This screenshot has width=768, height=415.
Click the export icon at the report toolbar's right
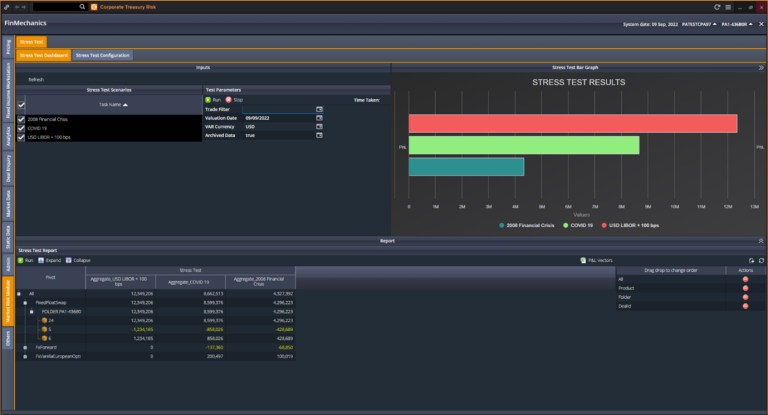coord(751,260)
